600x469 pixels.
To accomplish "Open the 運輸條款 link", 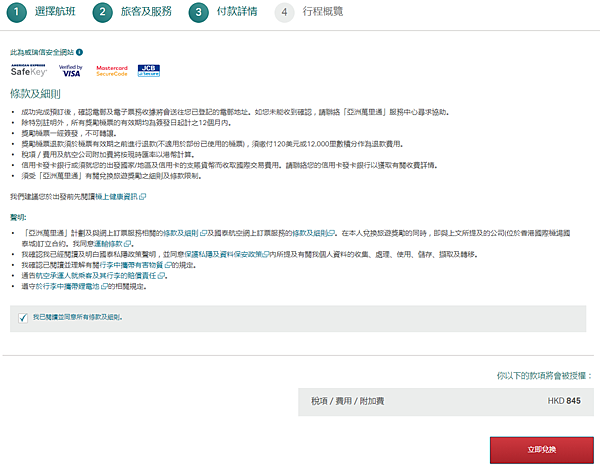I will coord(113,244).
